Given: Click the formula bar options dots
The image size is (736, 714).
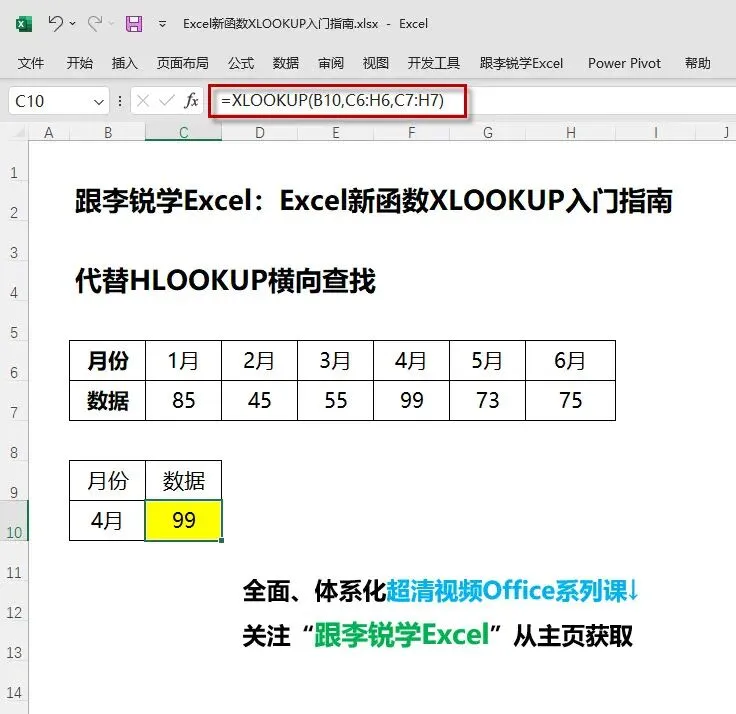Looking at the screenshot, I should 120,101.
